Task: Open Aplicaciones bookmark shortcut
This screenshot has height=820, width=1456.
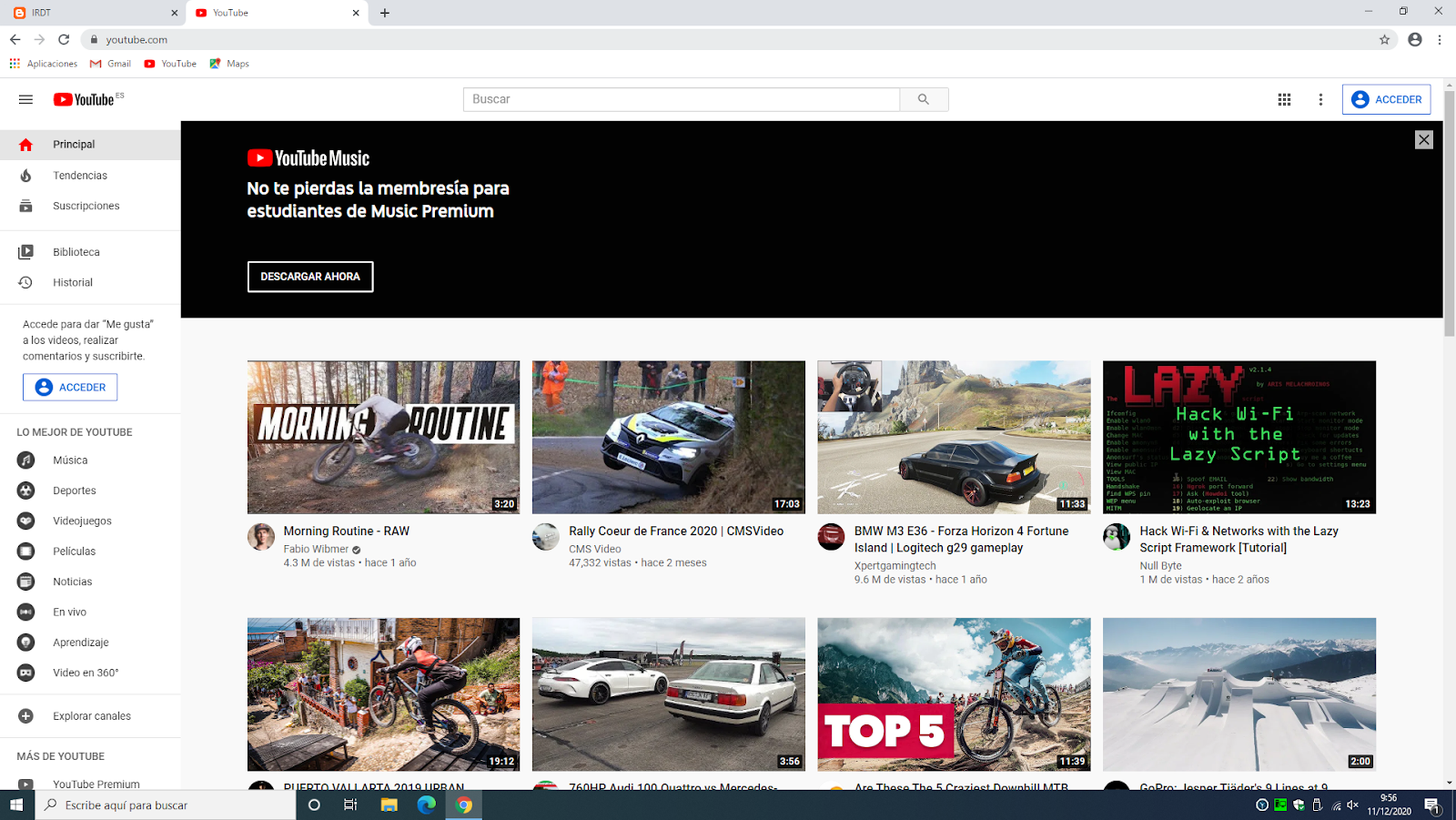Action: coord(44,64)
